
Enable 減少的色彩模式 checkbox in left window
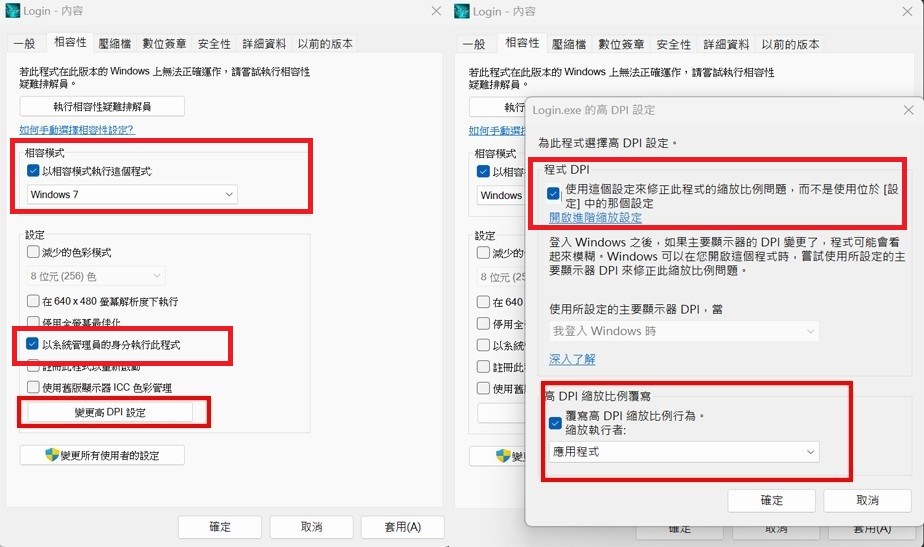35,252
